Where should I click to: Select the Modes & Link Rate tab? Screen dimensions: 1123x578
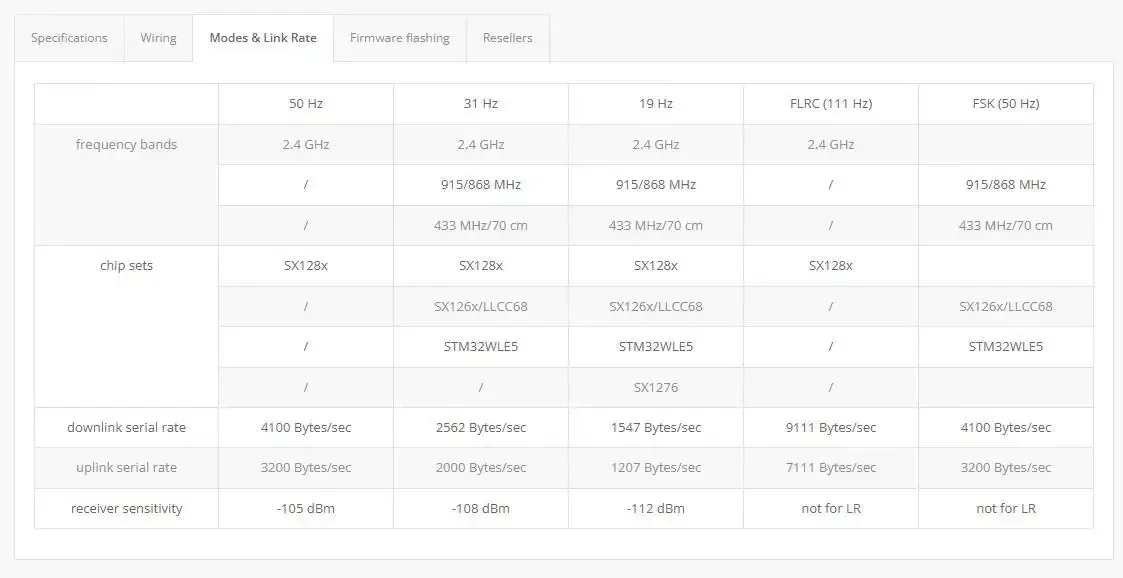263,38
